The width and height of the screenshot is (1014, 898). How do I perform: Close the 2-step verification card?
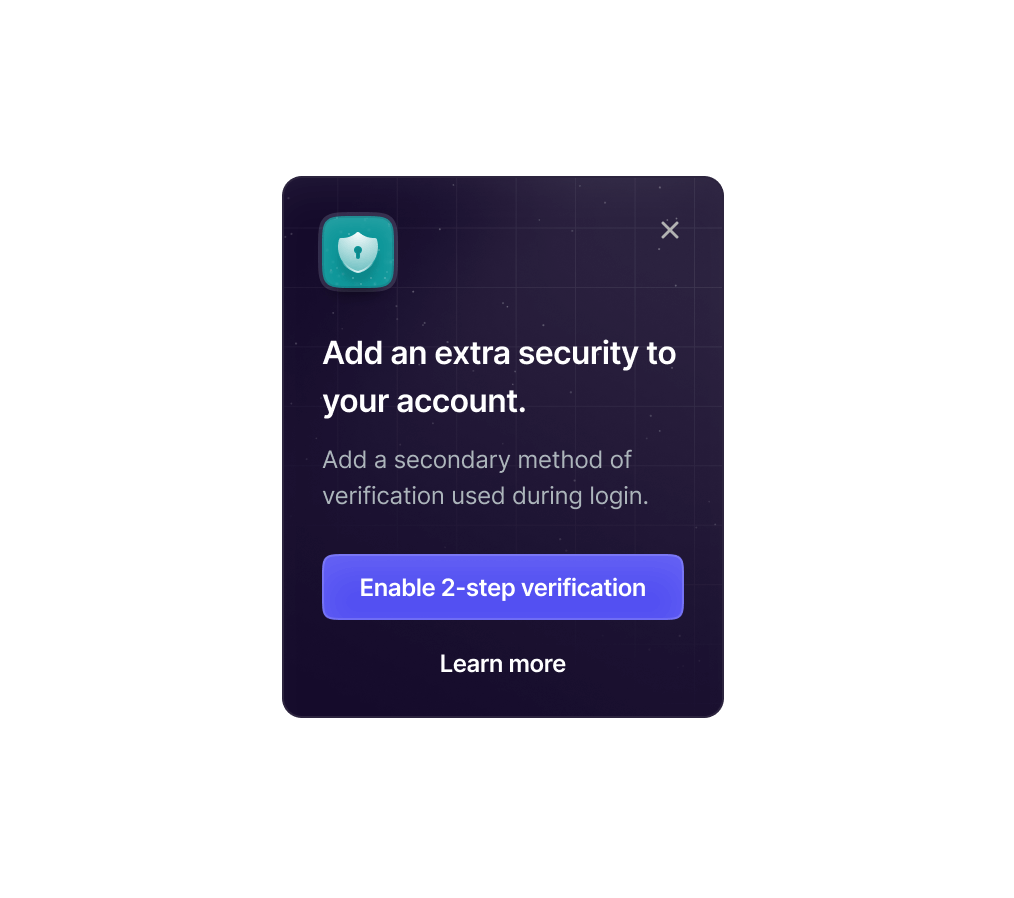[669, 230]
